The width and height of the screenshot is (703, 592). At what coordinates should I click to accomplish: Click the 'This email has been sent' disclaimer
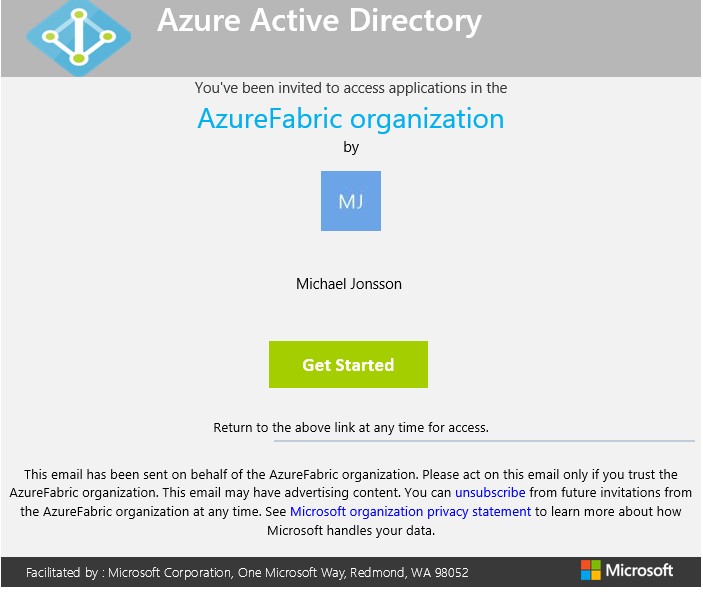tap(351, 502)
